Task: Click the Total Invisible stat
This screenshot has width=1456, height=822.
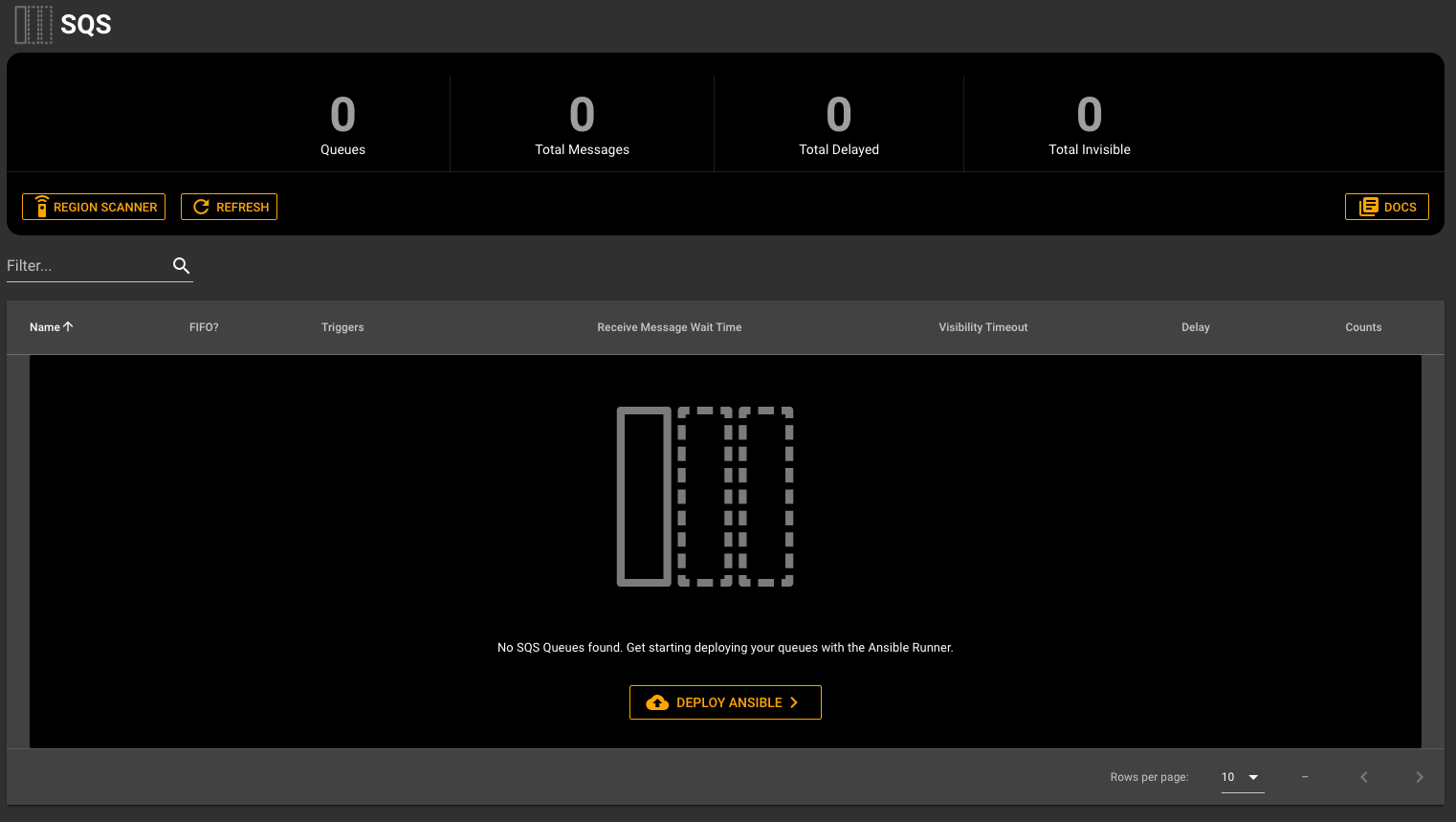Action: pyautogui.click(x=1090, y=124)
